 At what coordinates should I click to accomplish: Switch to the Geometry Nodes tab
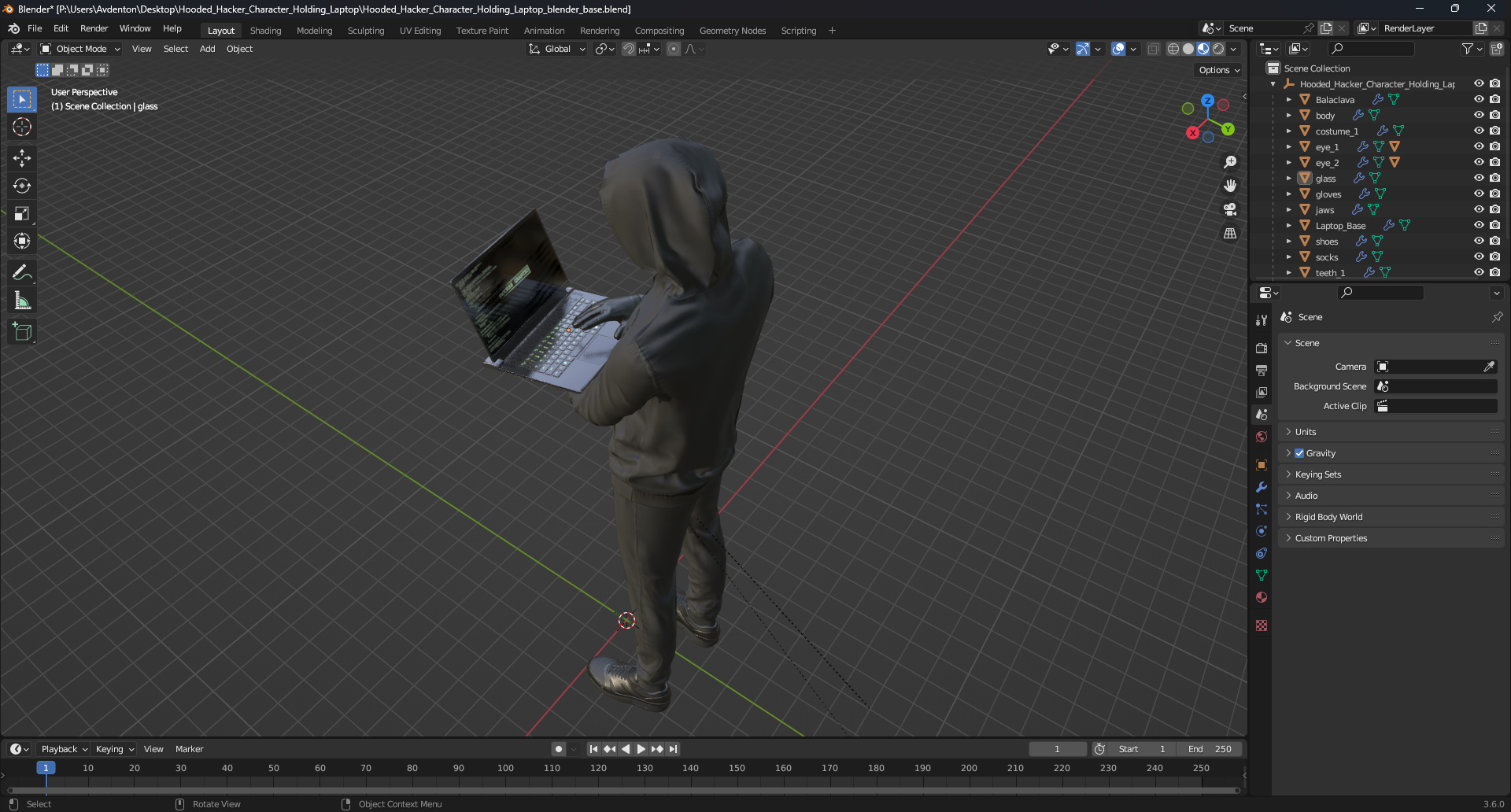coord(732,31)
